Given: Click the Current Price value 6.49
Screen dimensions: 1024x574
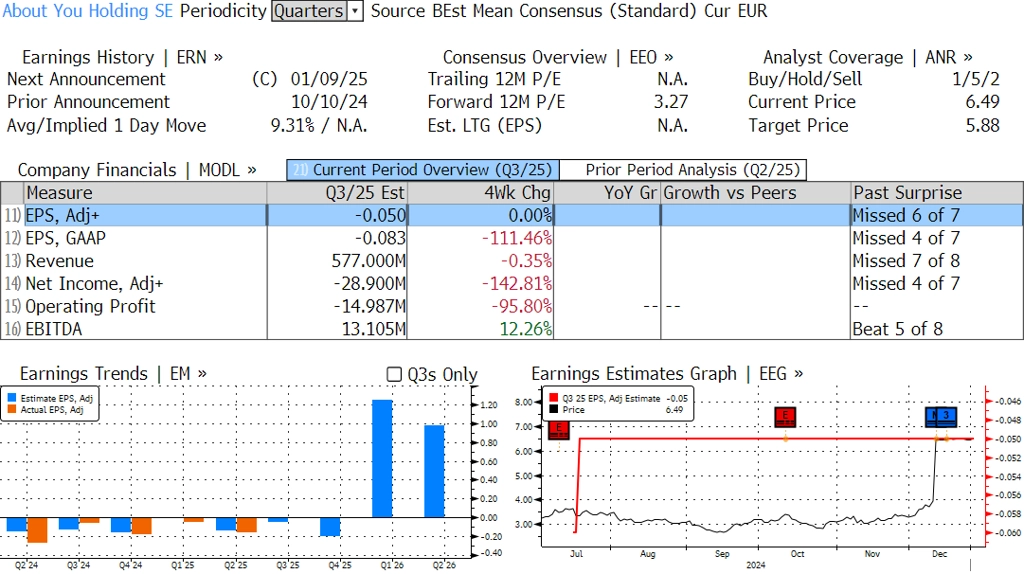Looking at the screenshot, I should pyautogui.click(x=983, y=102).
